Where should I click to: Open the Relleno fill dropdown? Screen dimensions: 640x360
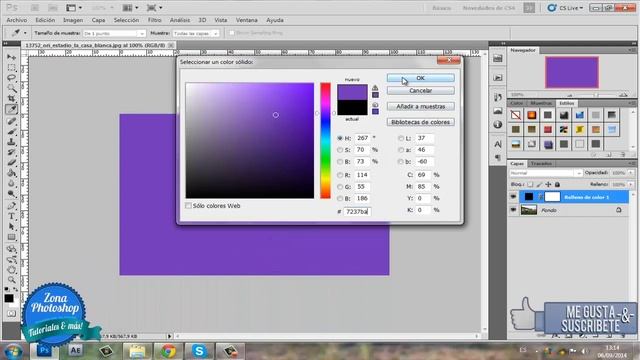point(631,184)
